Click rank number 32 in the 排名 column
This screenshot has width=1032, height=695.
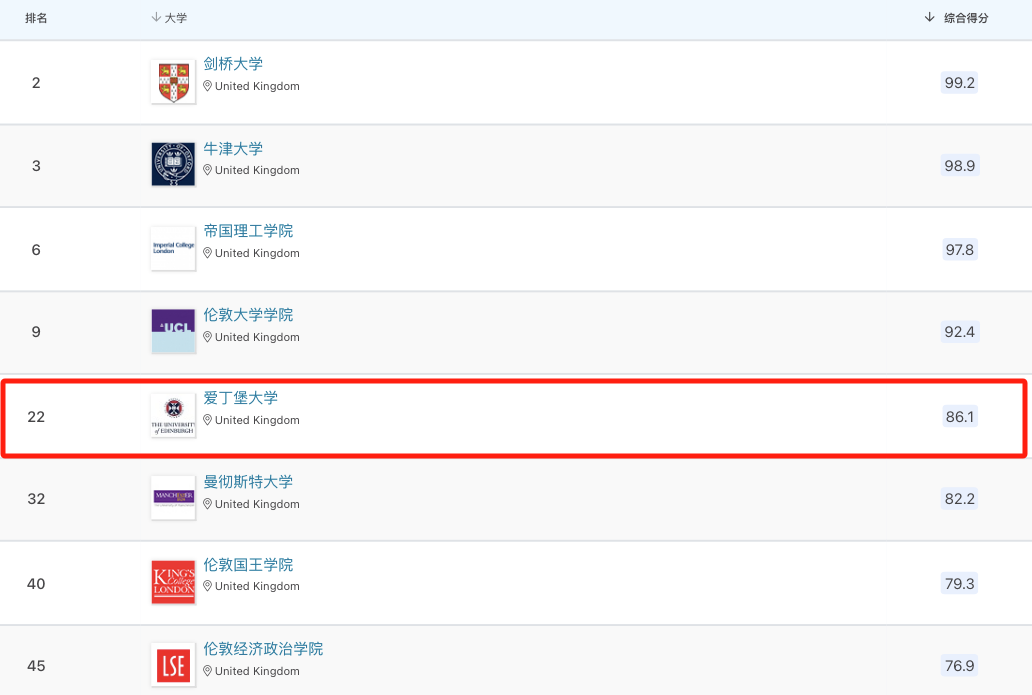pyautogui.click(x=36, y=499)
